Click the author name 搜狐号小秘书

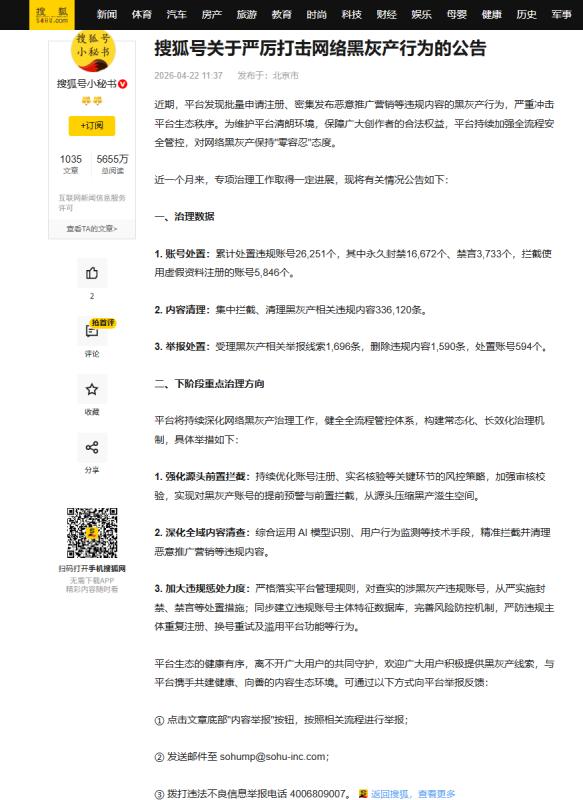click(x=87, y=84)
